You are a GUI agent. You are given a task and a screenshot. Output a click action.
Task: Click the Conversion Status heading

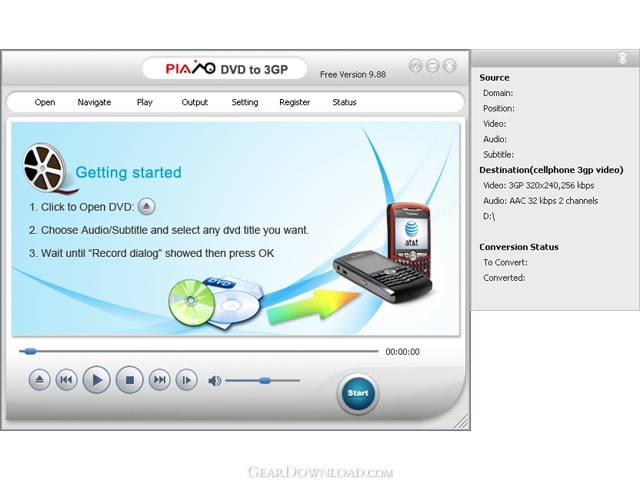[519, 247]
